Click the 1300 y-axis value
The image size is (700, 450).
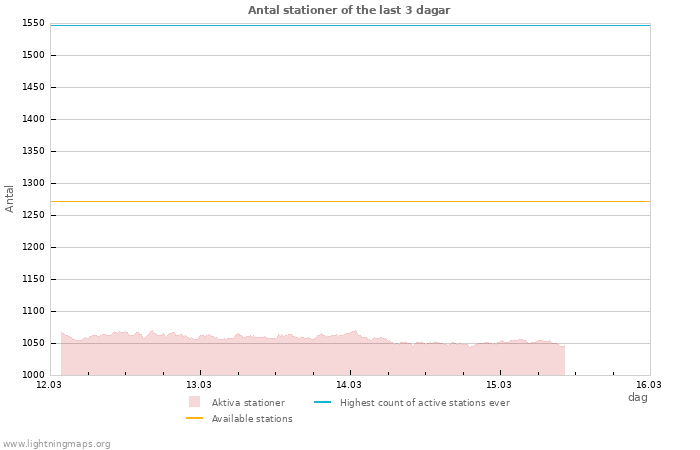click(x=33, y=183)
